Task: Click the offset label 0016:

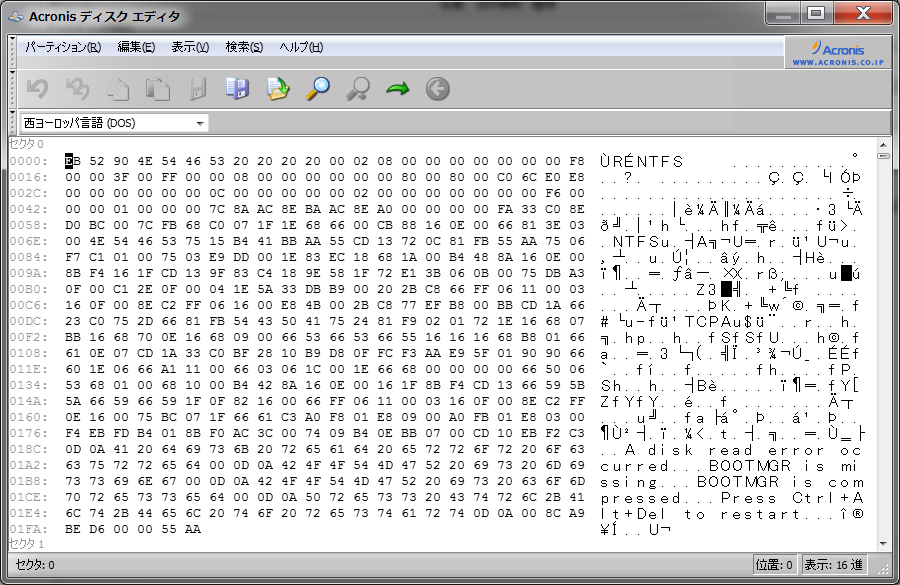Action: pos(29,177)
